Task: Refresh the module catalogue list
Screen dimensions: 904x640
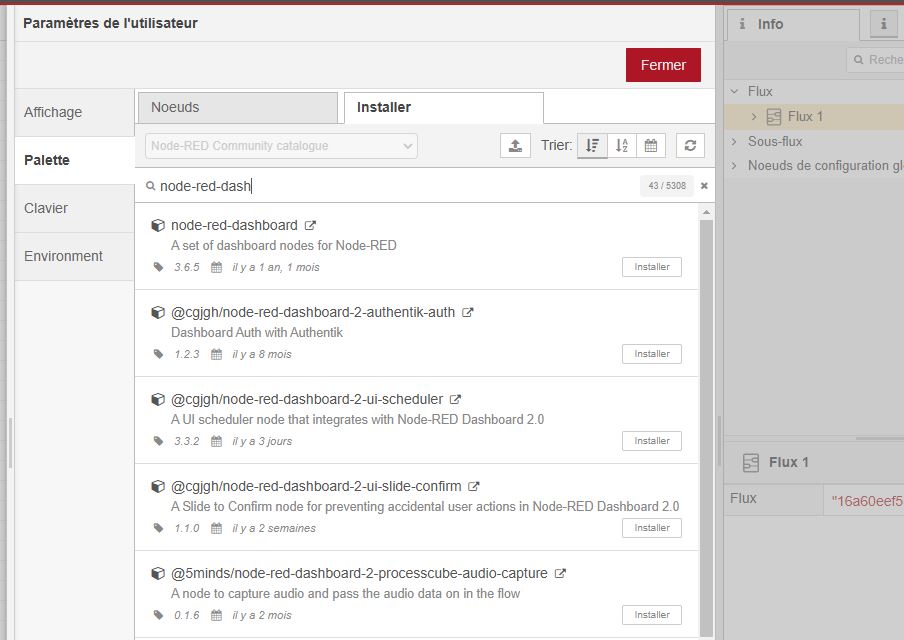Action: pyautogui.click(x=690, y=145)
